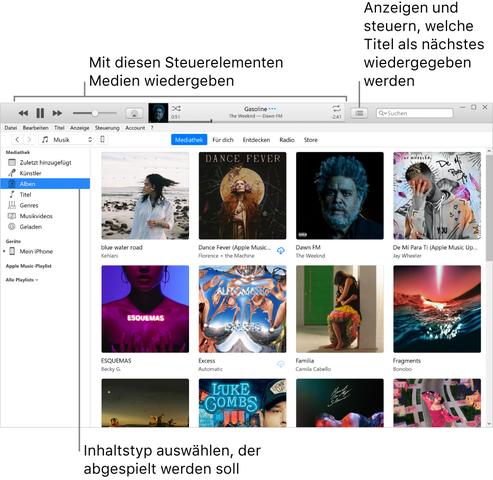
Task: Expand the Mein iPhone disclosure triangle
Action: (x=4, y=251)
